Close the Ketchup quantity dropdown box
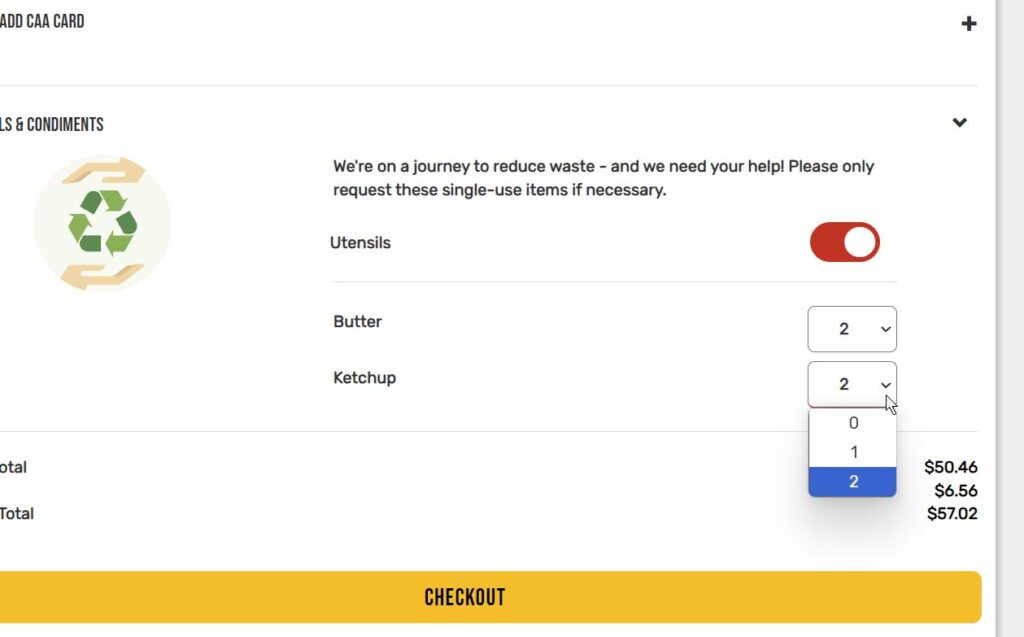Screen dimensions: 1024x637 [x=852, y=384]
